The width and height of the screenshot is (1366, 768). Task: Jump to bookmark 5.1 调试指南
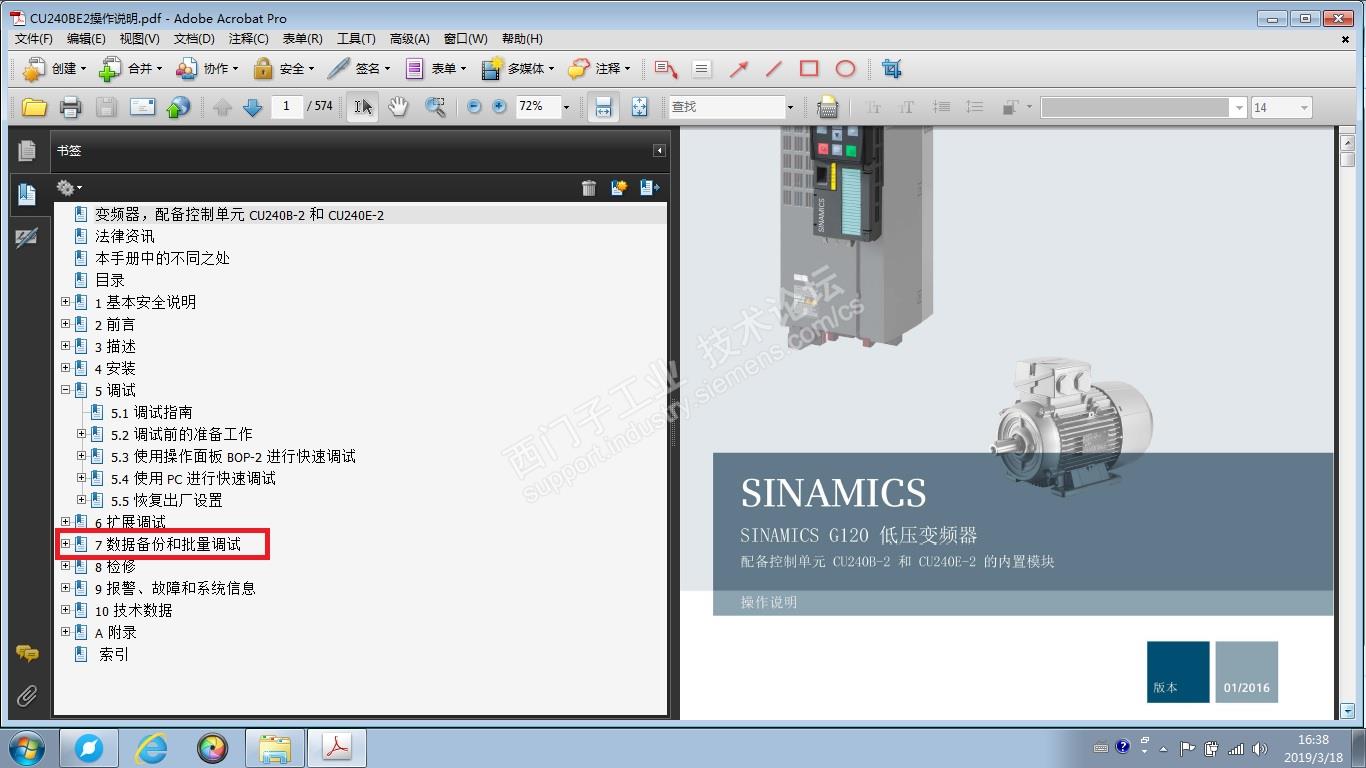tap(152, 412)
